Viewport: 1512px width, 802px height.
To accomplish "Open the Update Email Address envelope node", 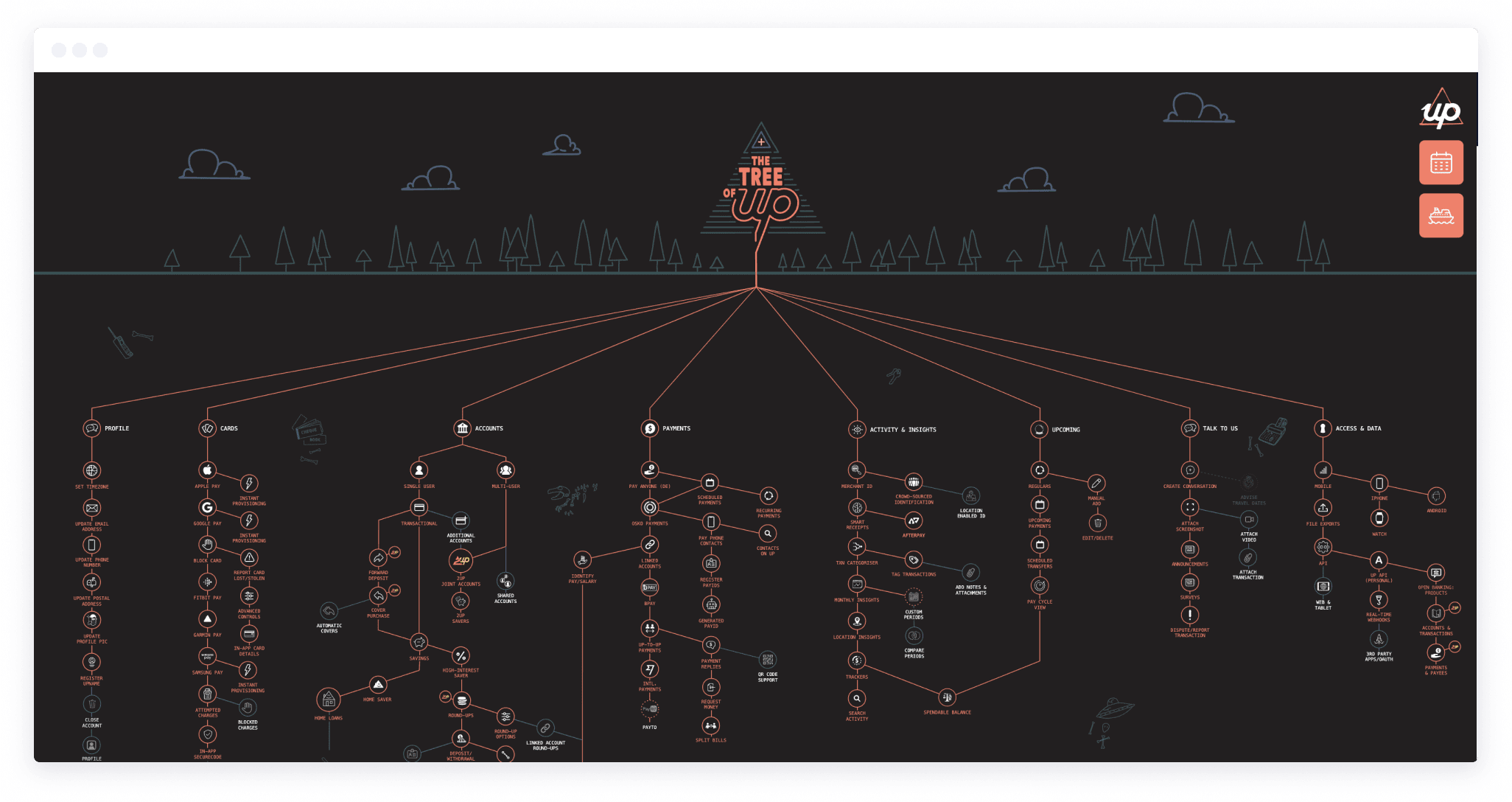I will pos(91,508).
